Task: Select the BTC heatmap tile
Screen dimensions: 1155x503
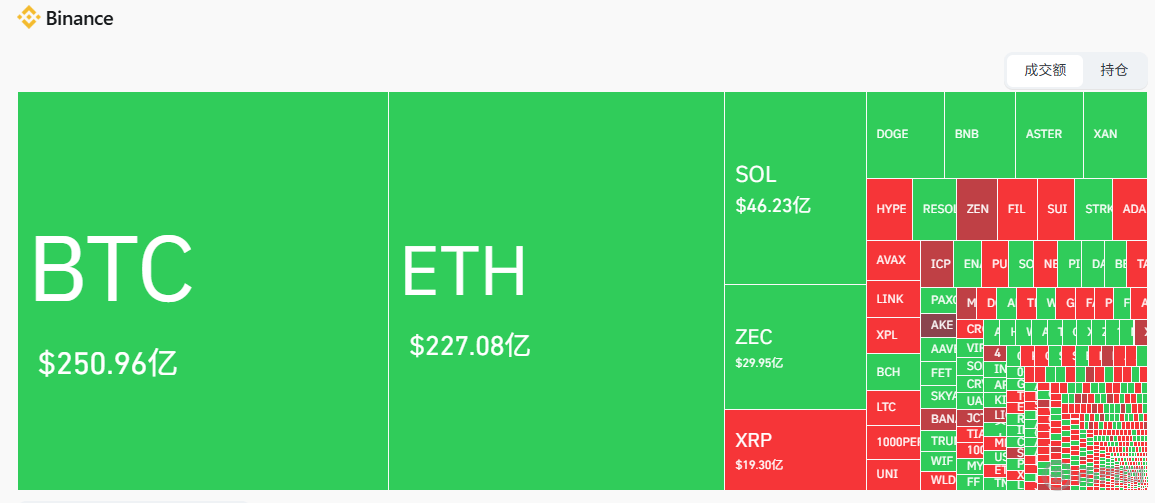Action: point(203,290)
